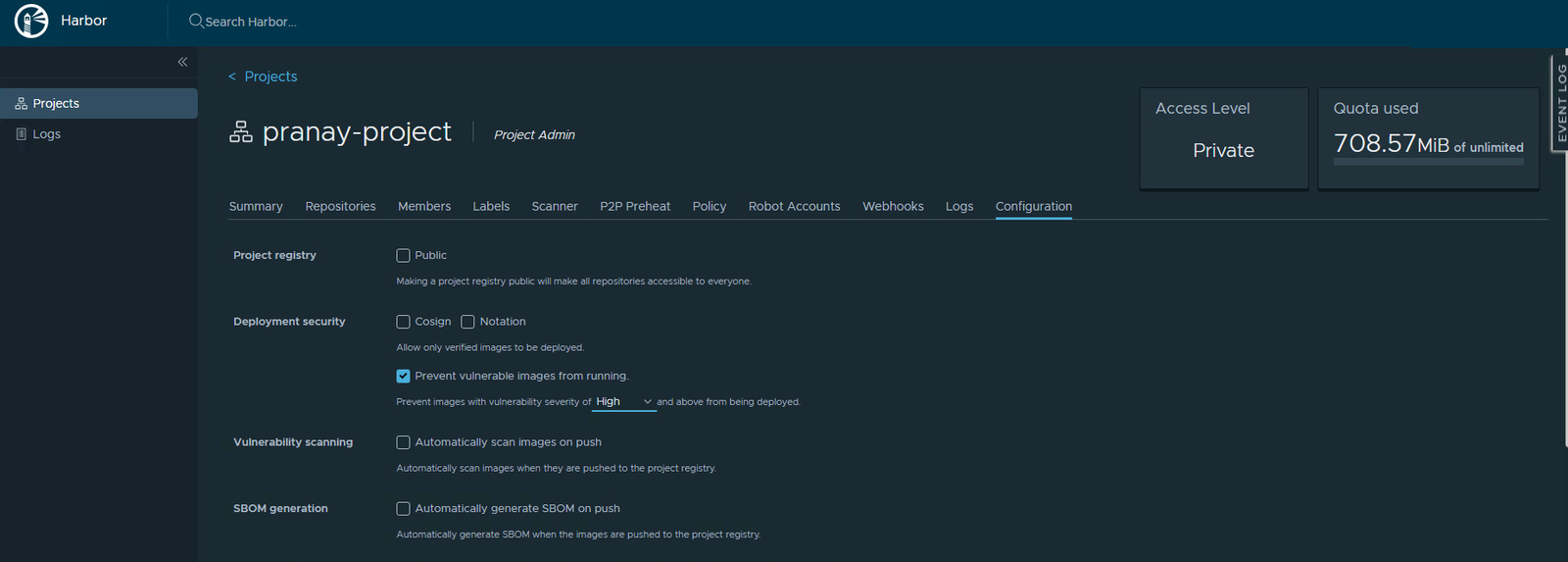This screenshot has width=1568, height=562.
Task: Click the Quota used card title
Action: (1376, 108)
